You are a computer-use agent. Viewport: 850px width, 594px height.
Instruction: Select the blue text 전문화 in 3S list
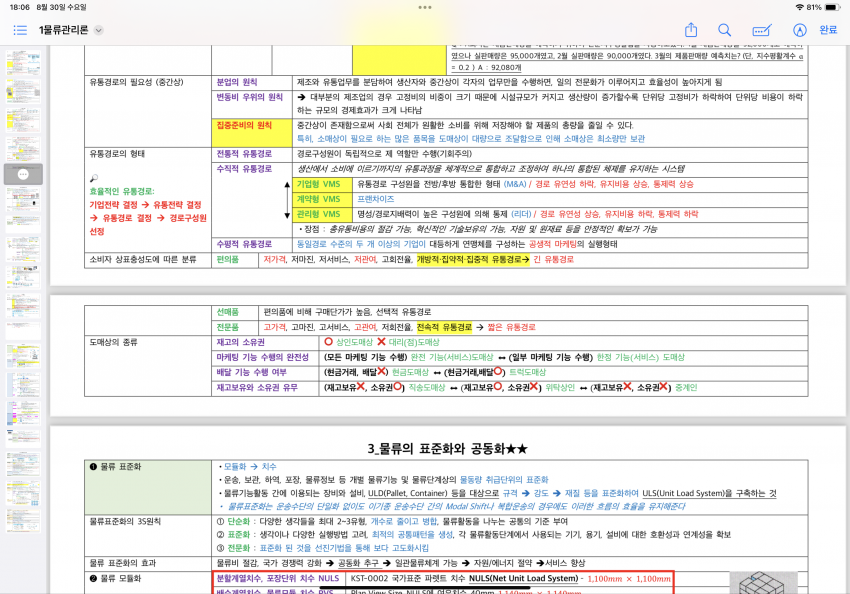tap(239, 548)
